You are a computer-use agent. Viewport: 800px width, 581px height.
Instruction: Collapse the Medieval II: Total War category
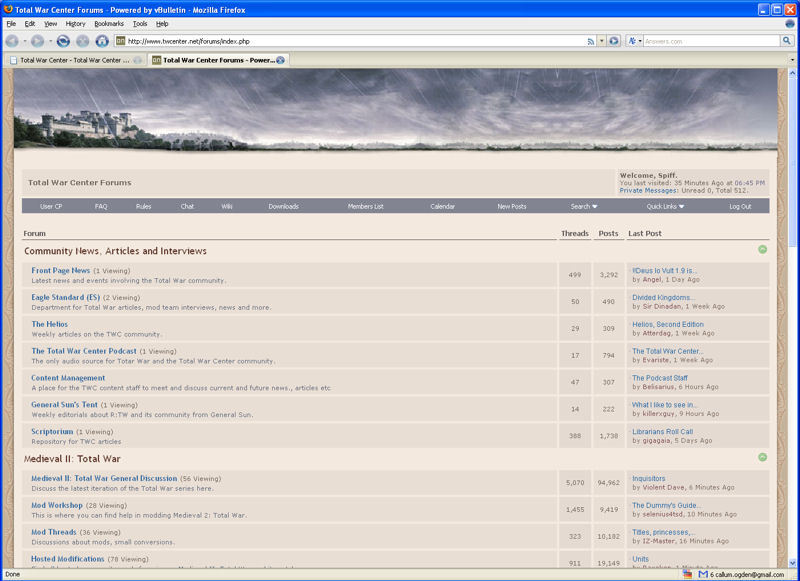(x=762, y=457)
